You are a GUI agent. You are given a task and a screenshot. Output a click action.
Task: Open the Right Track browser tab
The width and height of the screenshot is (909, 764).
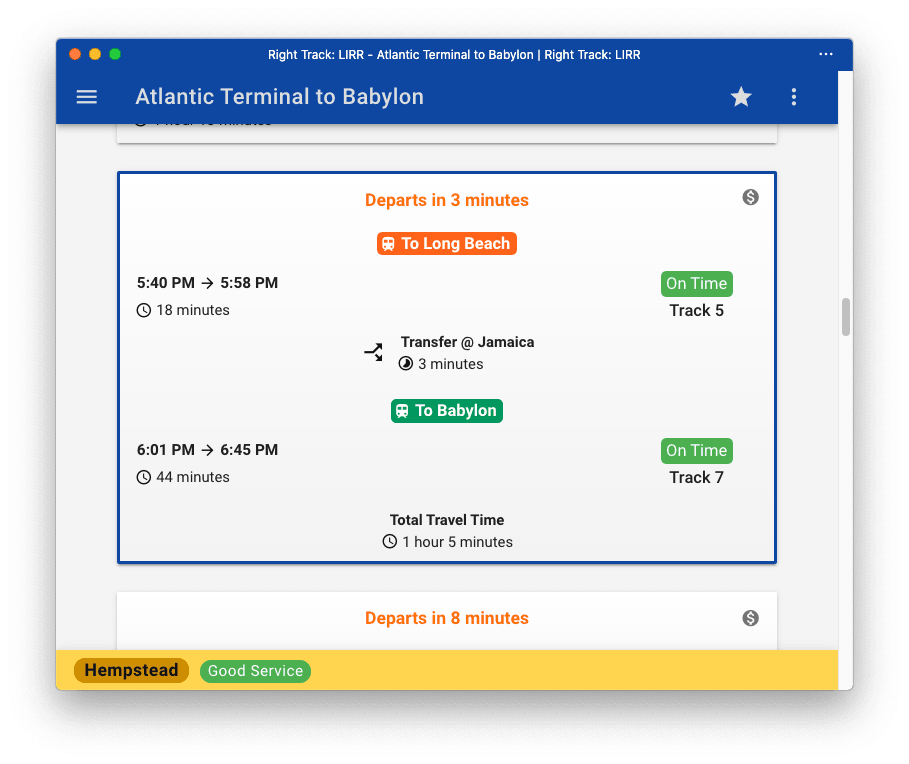454,55
